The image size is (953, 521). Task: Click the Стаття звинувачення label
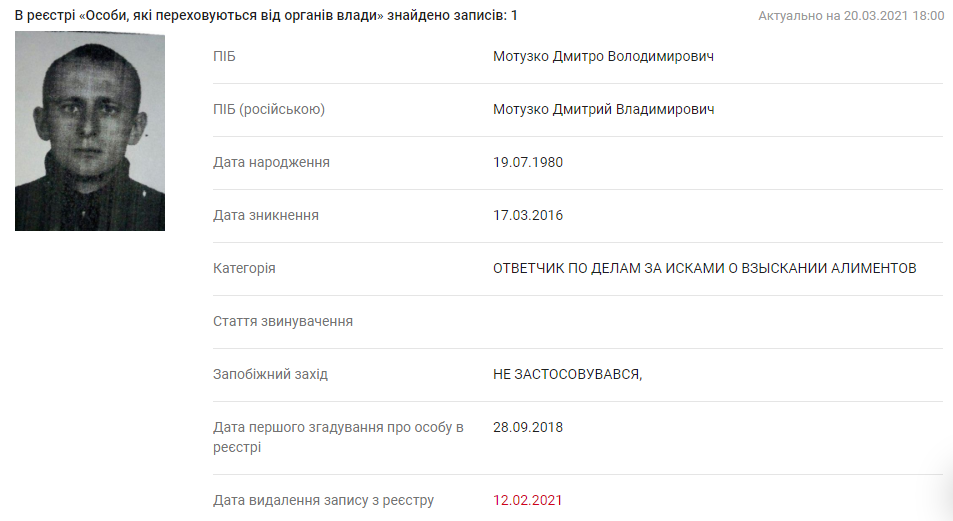tap(283, 321)
